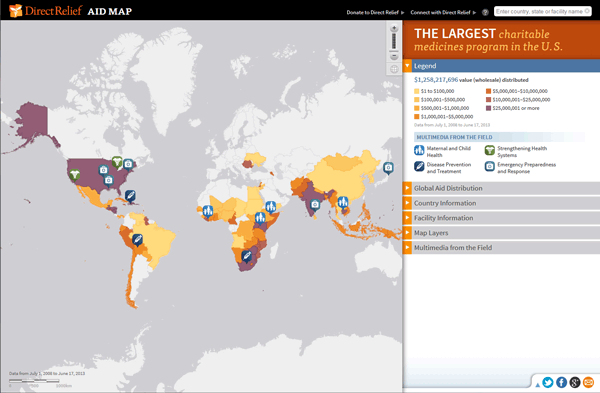Share via the Facebook icon

[x=561, y=382]
